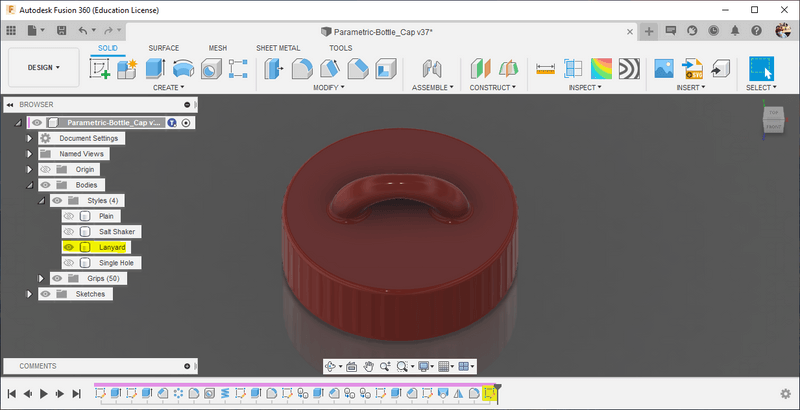The width and height of the screenshot is (800, 410).
Task: Hide the Lanyard body
Action: (x=69, y=247)
